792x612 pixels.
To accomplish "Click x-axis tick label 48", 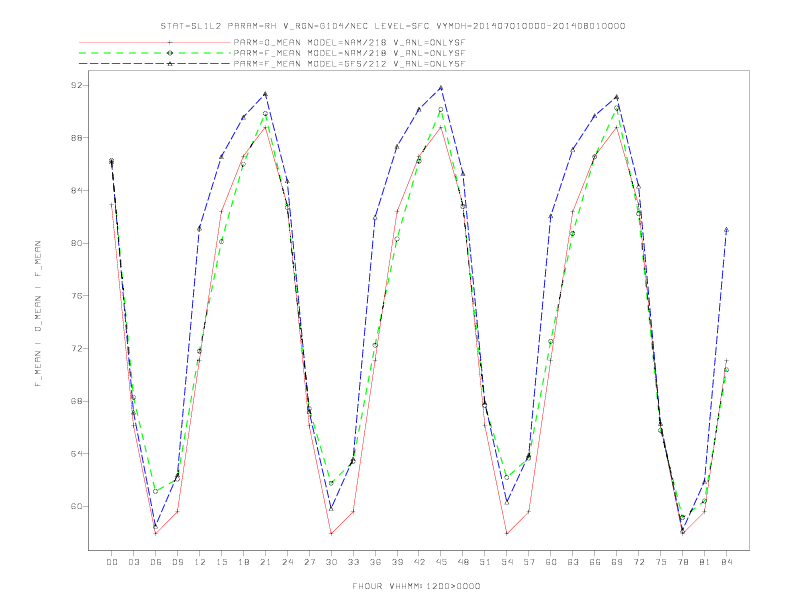I will (x=463, y=562).
